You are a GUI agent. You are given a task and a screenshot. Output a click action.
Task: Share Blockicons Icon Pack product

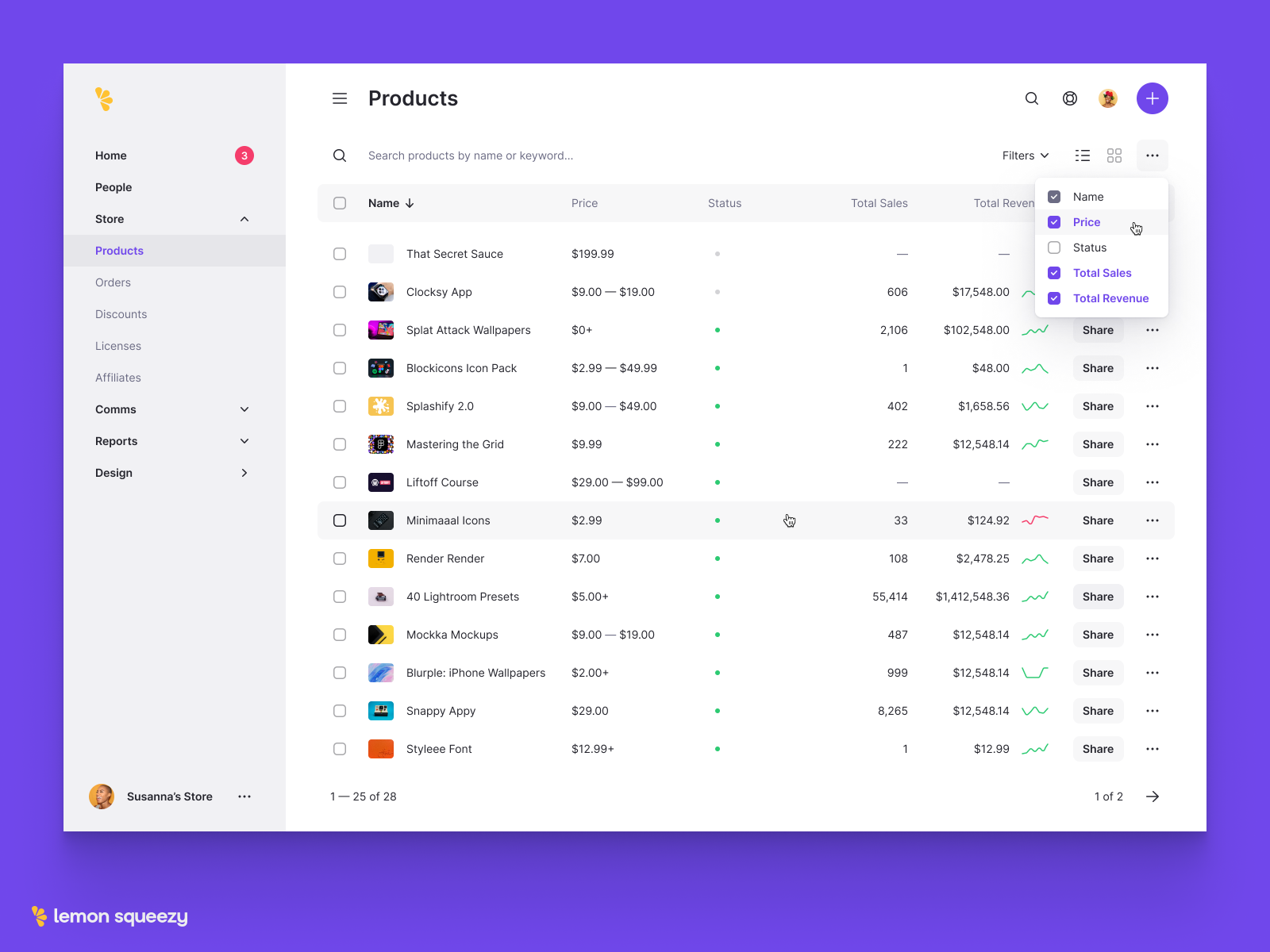pyautogui.click(x=1099, y=368)
